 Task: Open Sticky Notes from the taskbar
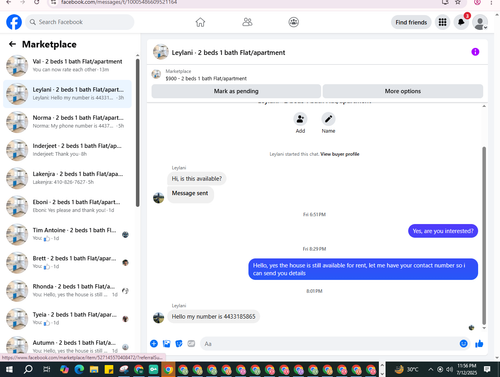tap(109, 369)
